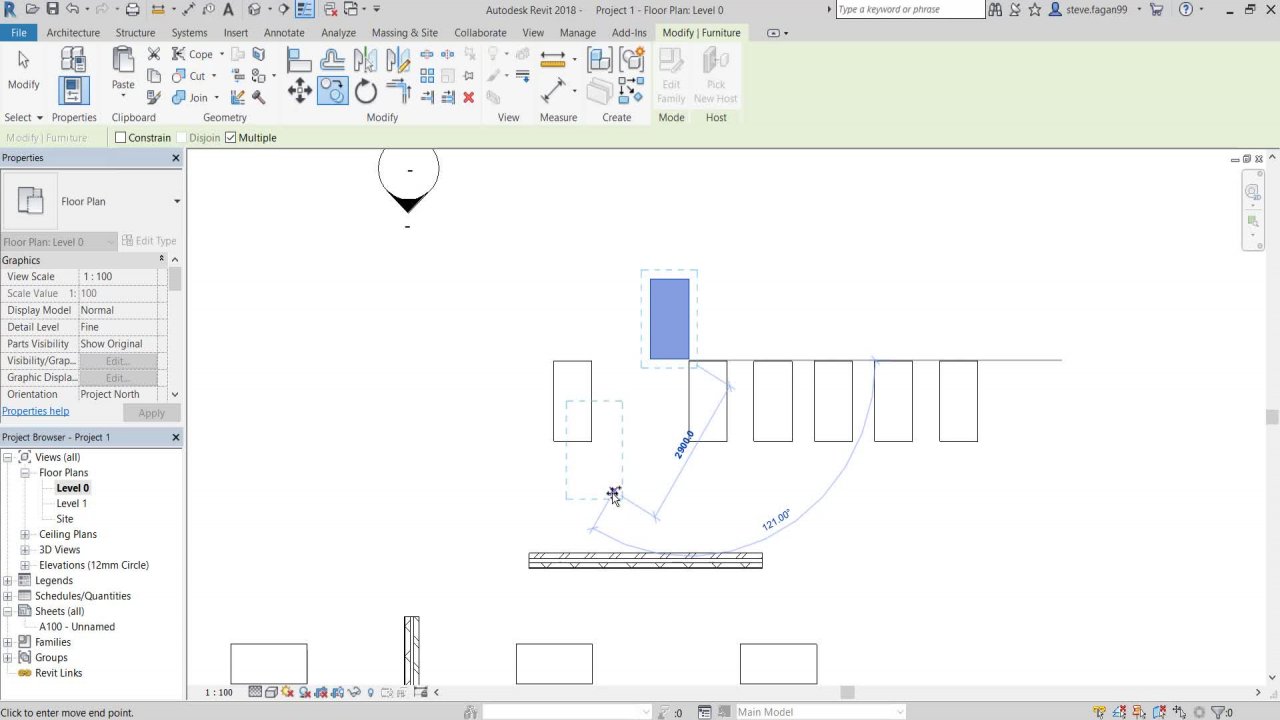Open the Cope dropdown arrow

point(221,54)
